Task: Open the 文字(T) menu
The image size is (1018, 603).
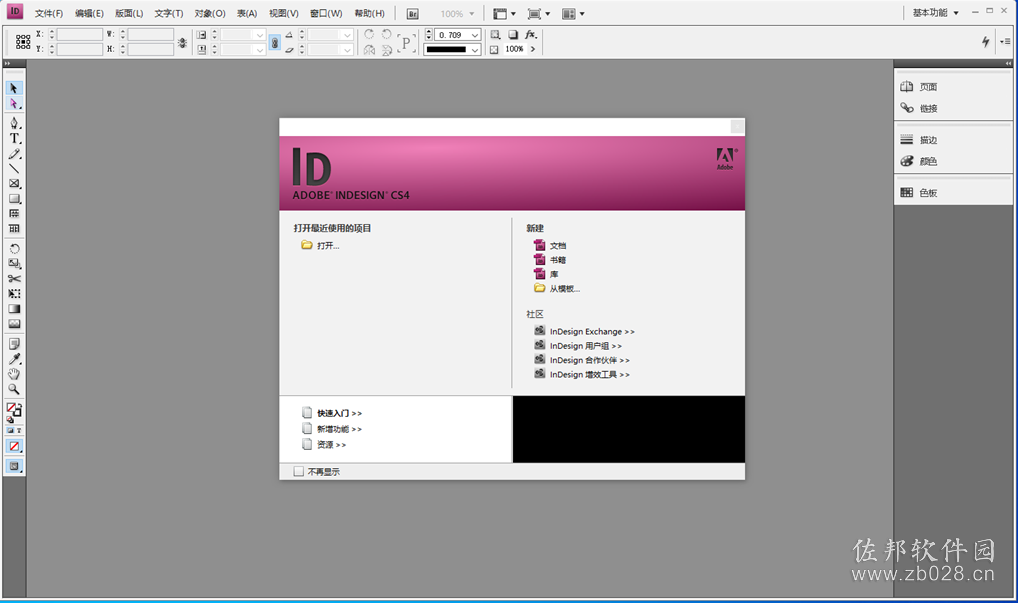Action: [169, 14]
